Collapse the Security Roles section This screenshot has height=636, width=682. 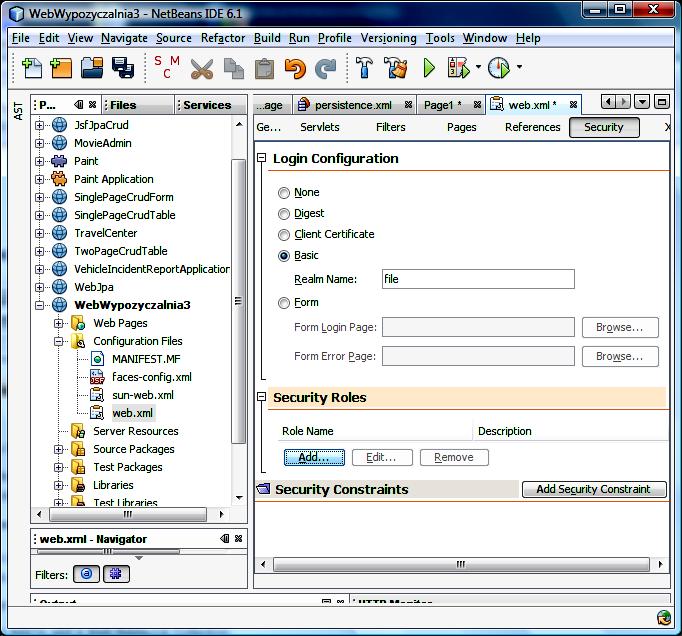tap(261, 396)
